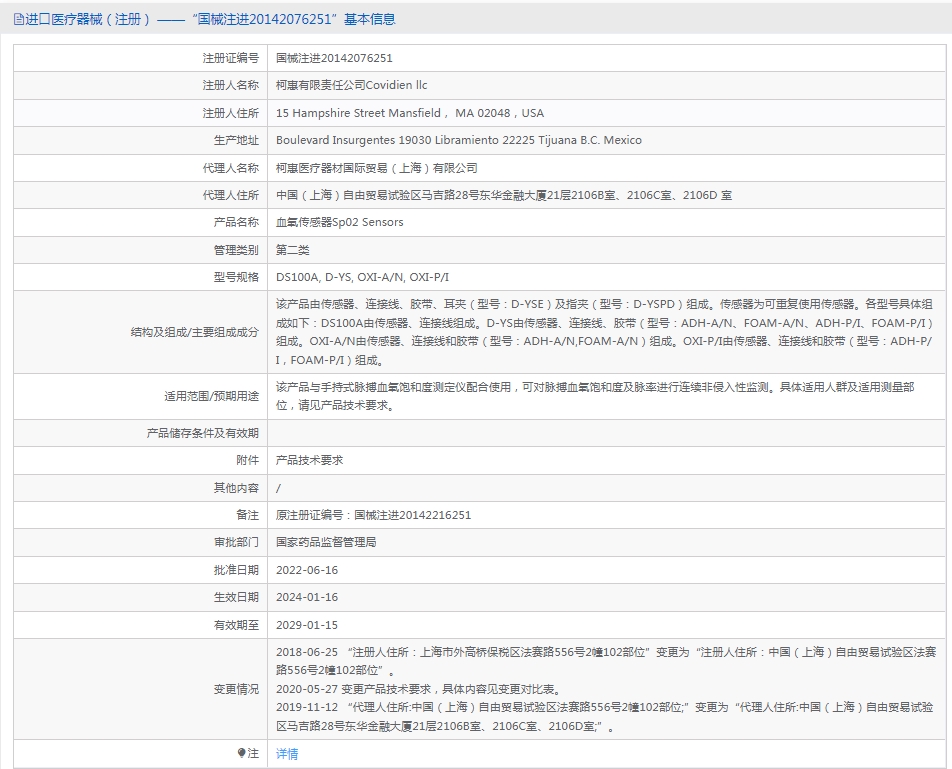
Task: Select approving department 国家药品监督管理局
Action: [326, 542]
